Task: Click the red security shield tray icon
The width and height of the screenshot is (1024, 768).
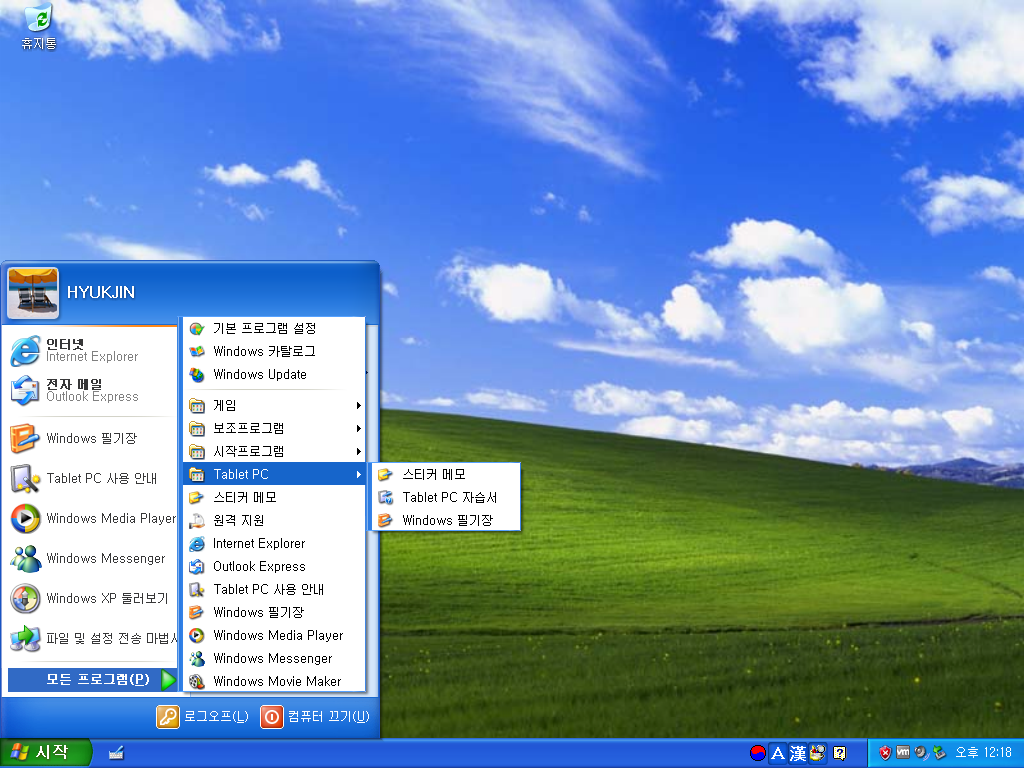Action: [885, 753]
